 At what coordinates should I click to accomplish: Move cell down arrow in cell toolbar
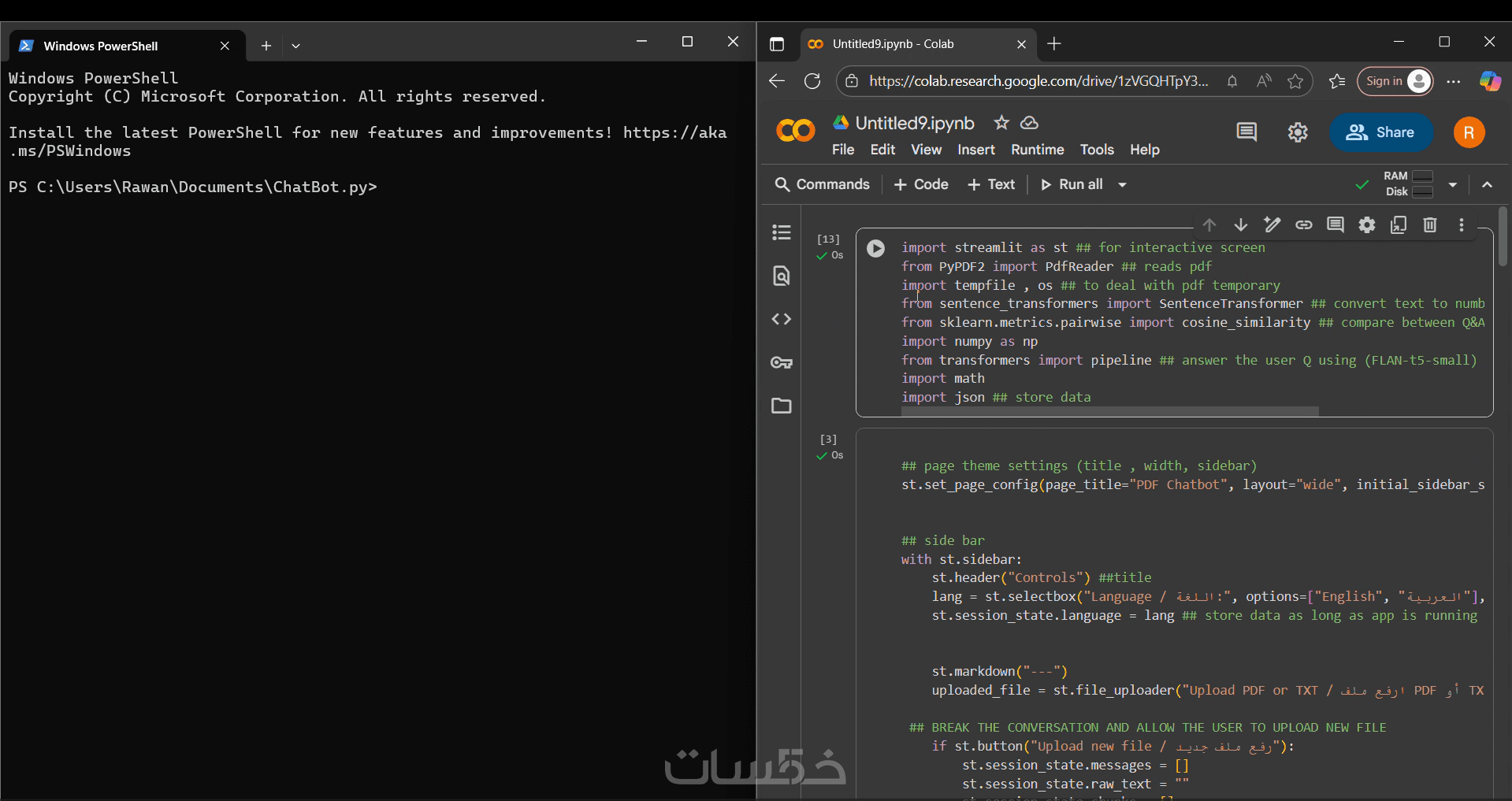tap(1241, 225)
